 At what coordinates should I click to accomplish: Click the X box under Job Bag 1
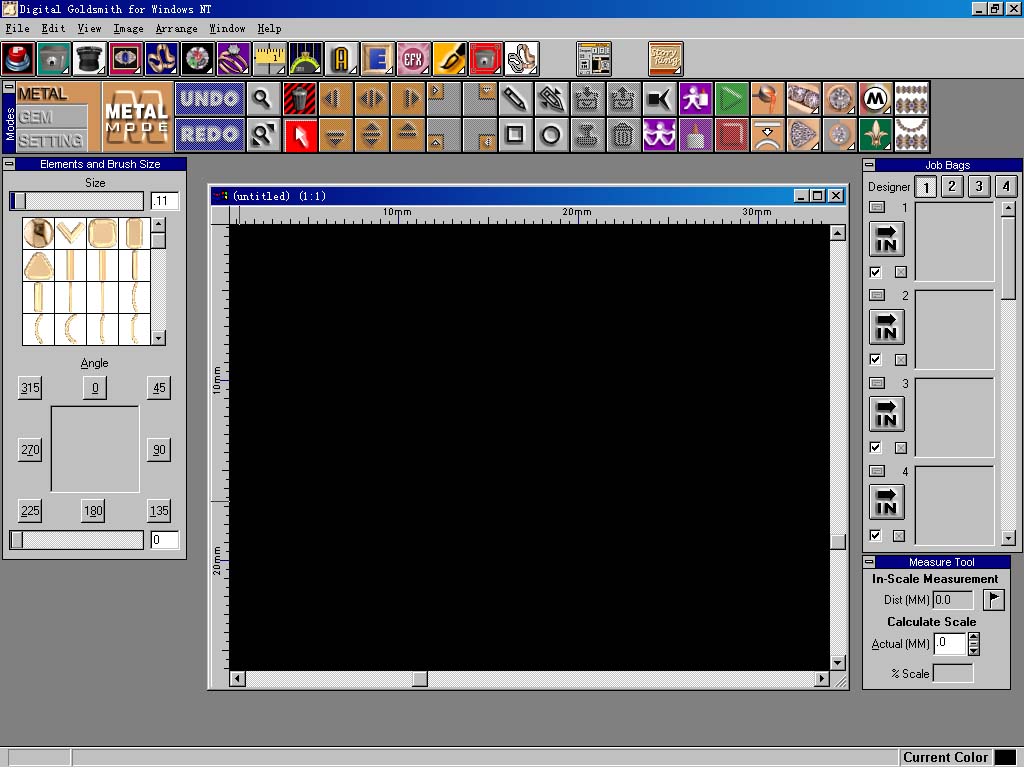tap(901, 272)
